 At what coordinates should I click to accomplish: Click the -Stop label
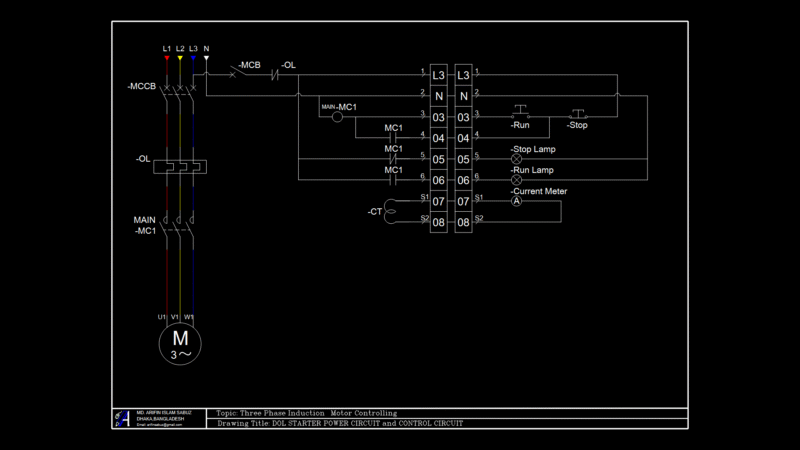(577, 125)
